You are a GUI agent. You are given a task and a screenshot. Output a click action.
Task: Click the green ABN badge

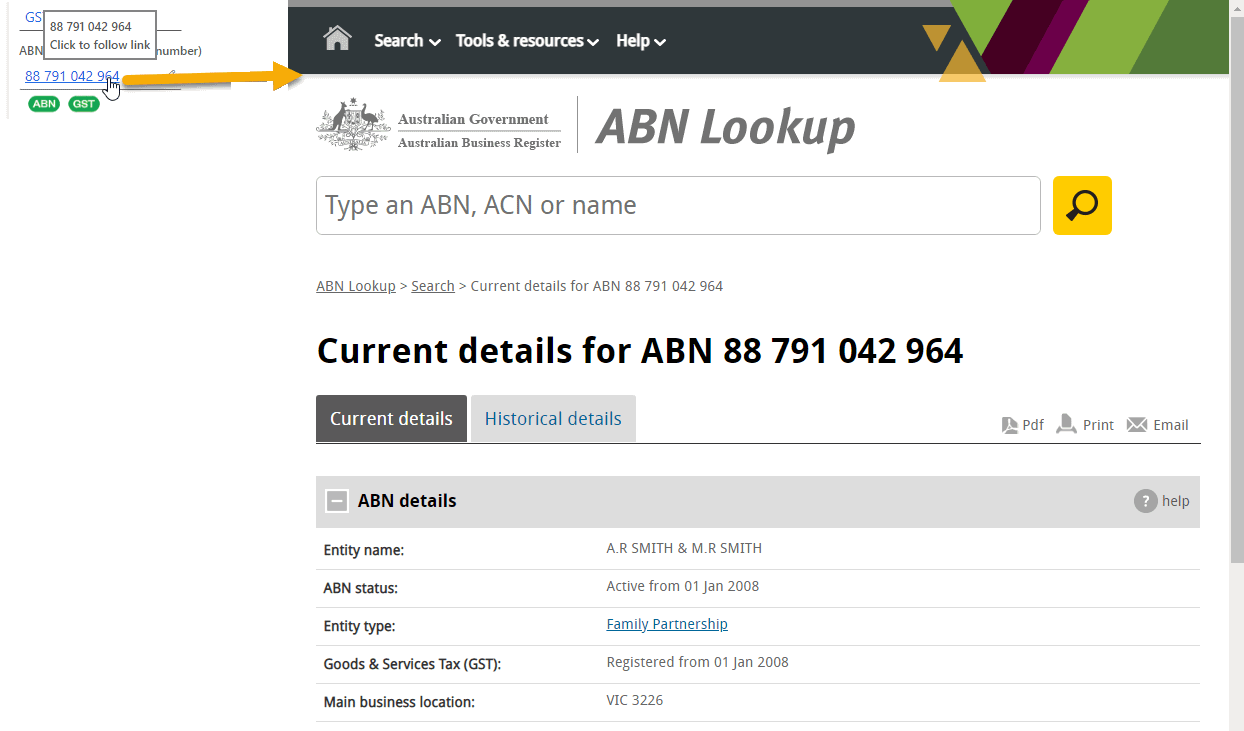click(x=44, y=104)
